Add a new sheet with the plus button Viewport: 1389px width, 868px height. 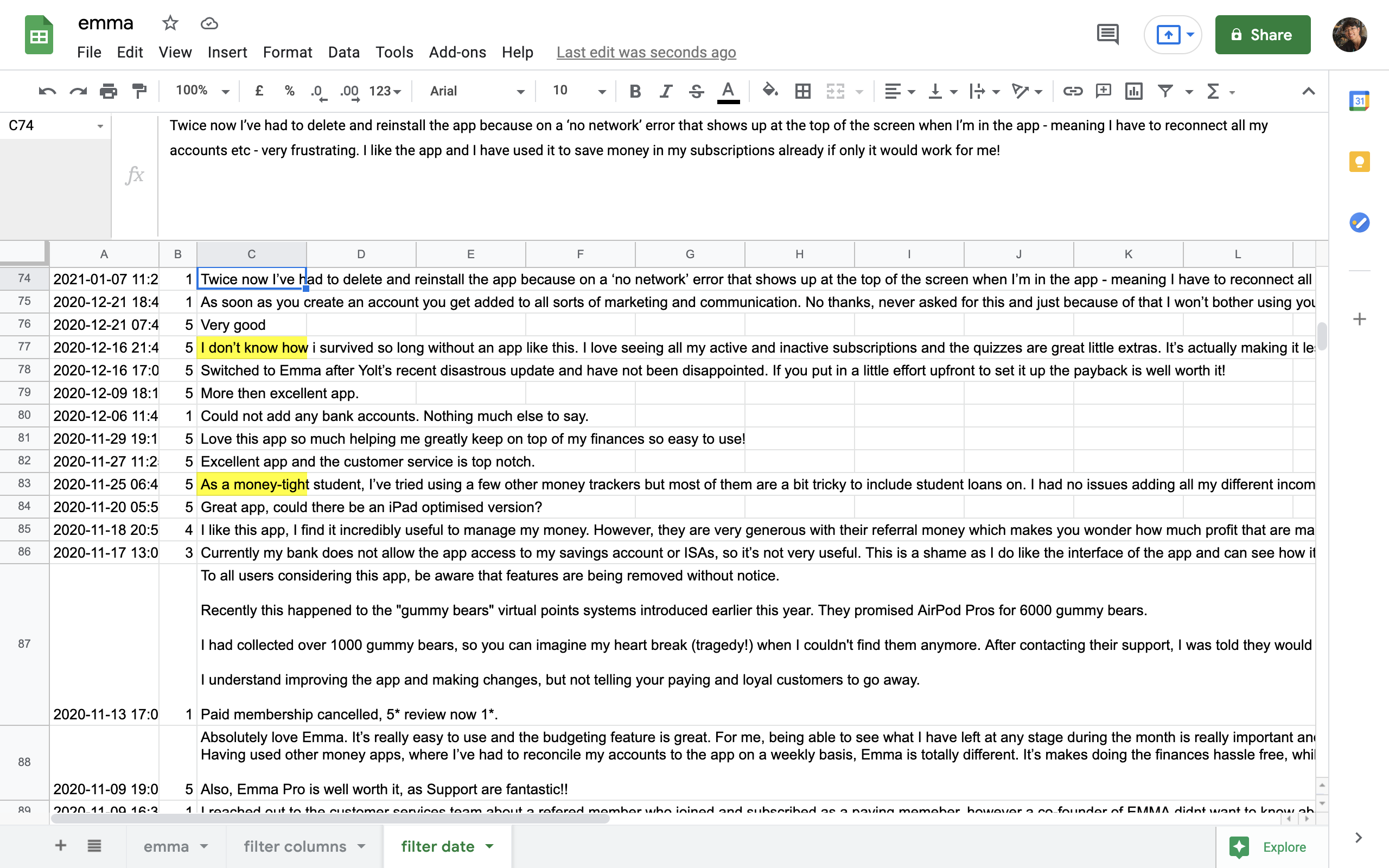point(60,846)
